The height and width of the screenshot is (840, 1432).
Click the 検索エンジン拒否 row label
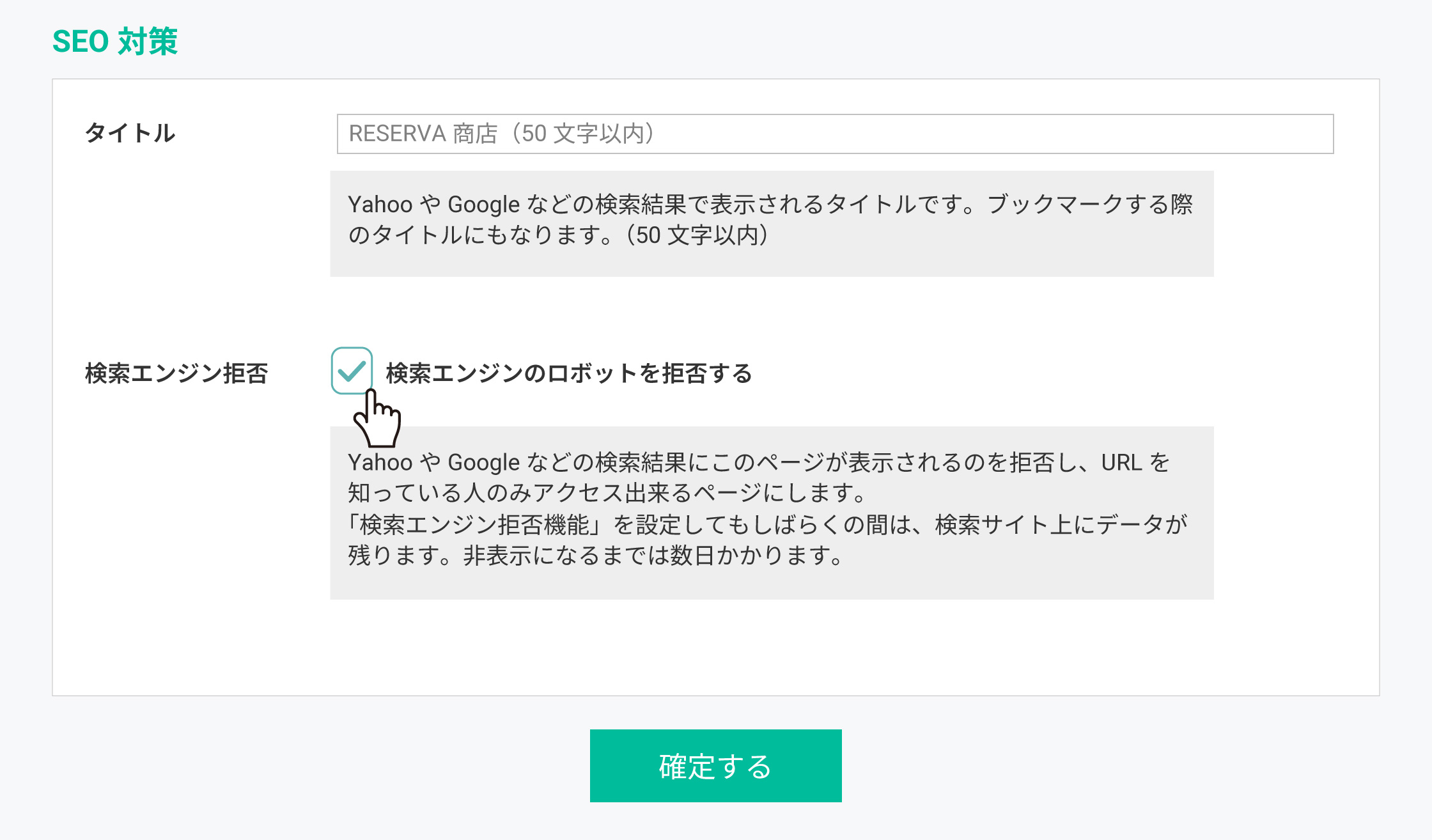coord(176,373)
